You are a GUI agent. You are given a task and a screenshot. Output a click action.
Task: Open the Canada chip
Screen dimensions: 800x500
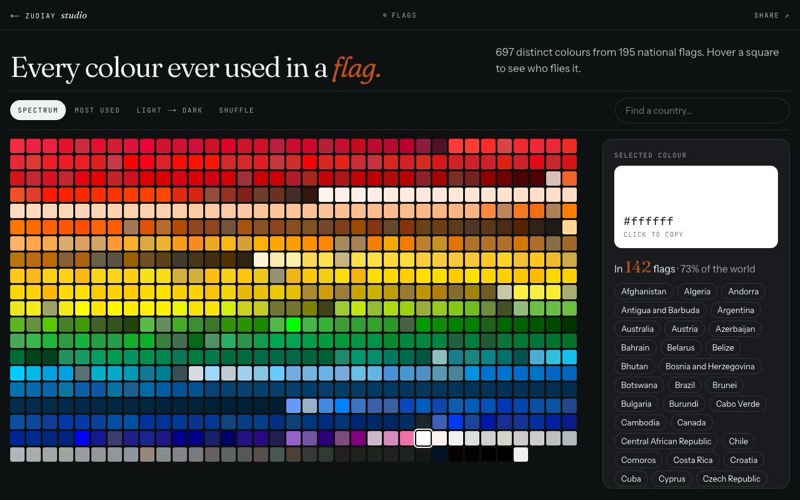point(691,422)
